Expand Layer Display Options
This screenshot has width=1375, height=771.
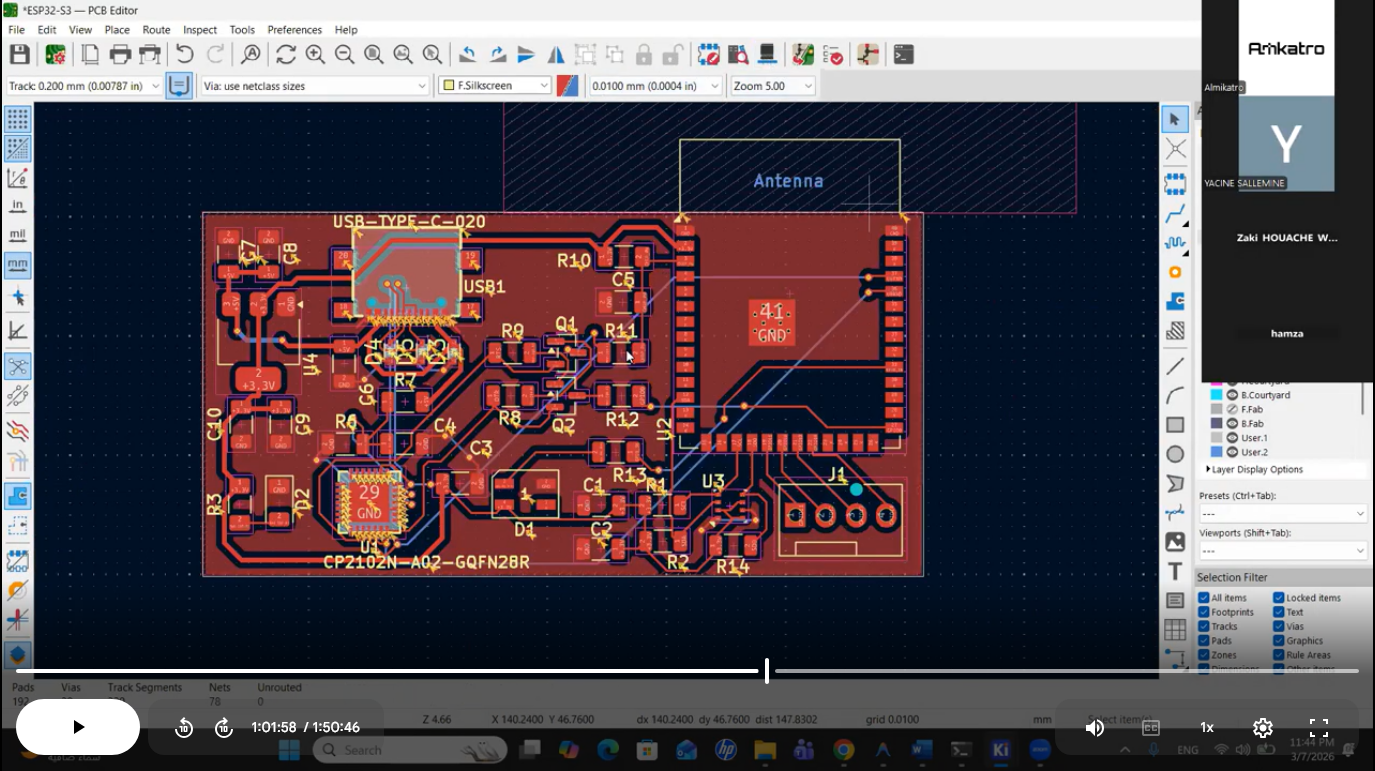(x=1209, y=469)
